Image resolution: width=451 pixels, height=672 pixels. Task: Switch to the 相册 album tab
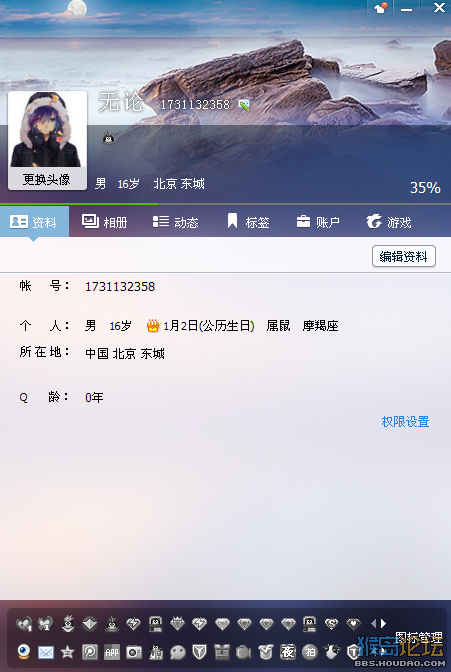pyautogui.click(x=105, y=222)
